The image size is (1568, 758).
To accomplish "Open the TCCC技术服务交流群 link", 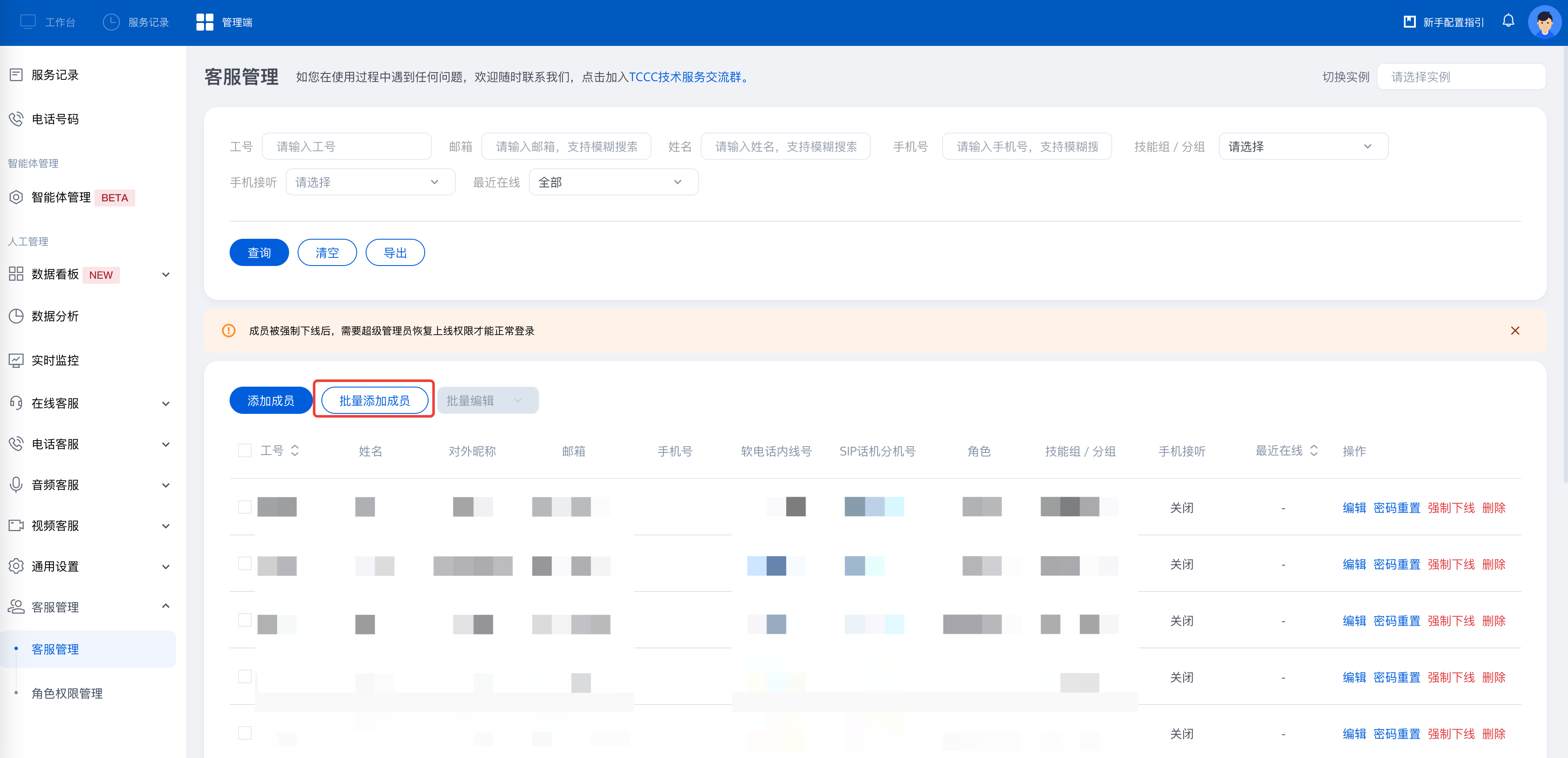I will coord(685,77).
